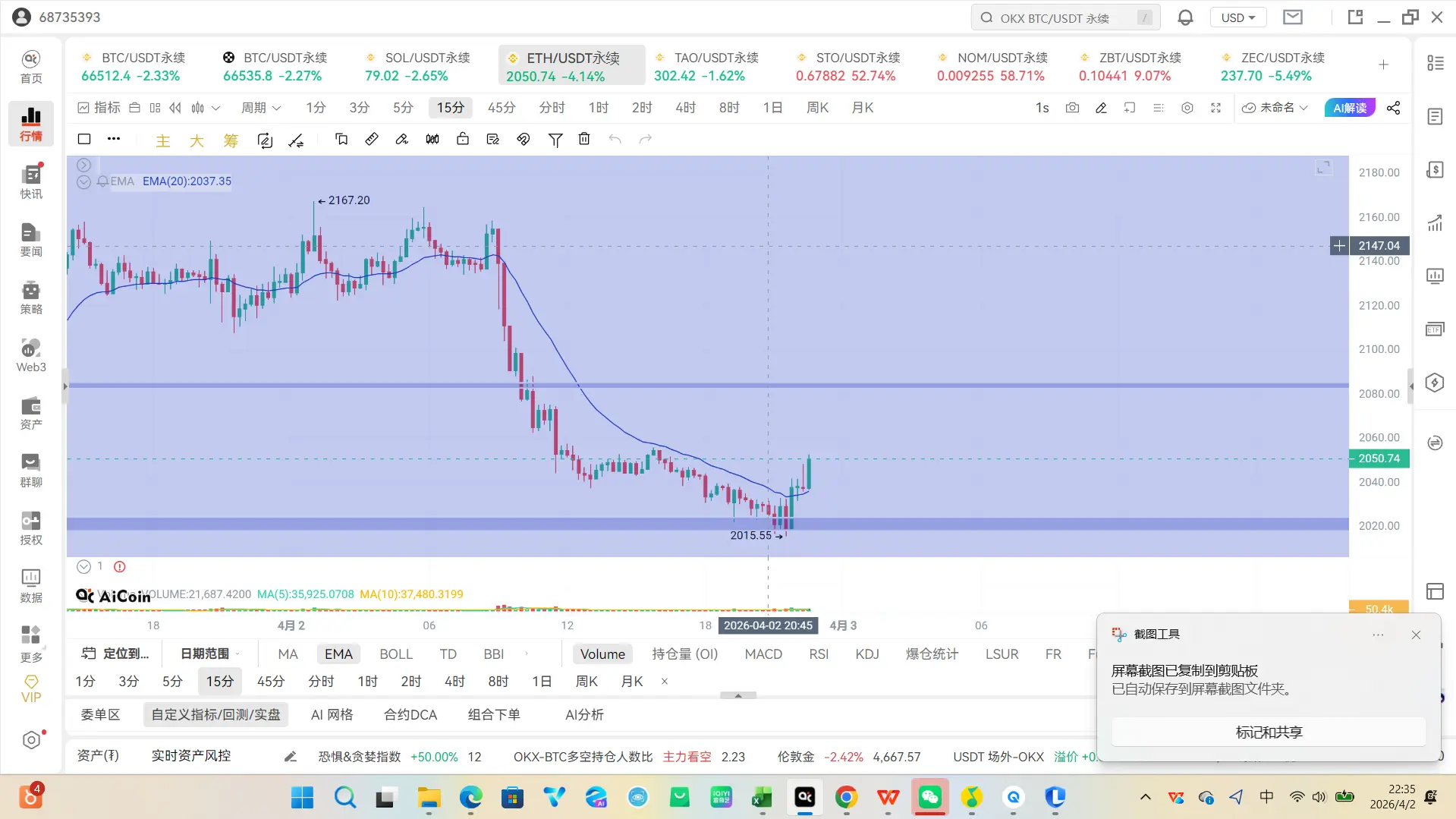Expand the bottom panel arrow handle

pos(738,695)
